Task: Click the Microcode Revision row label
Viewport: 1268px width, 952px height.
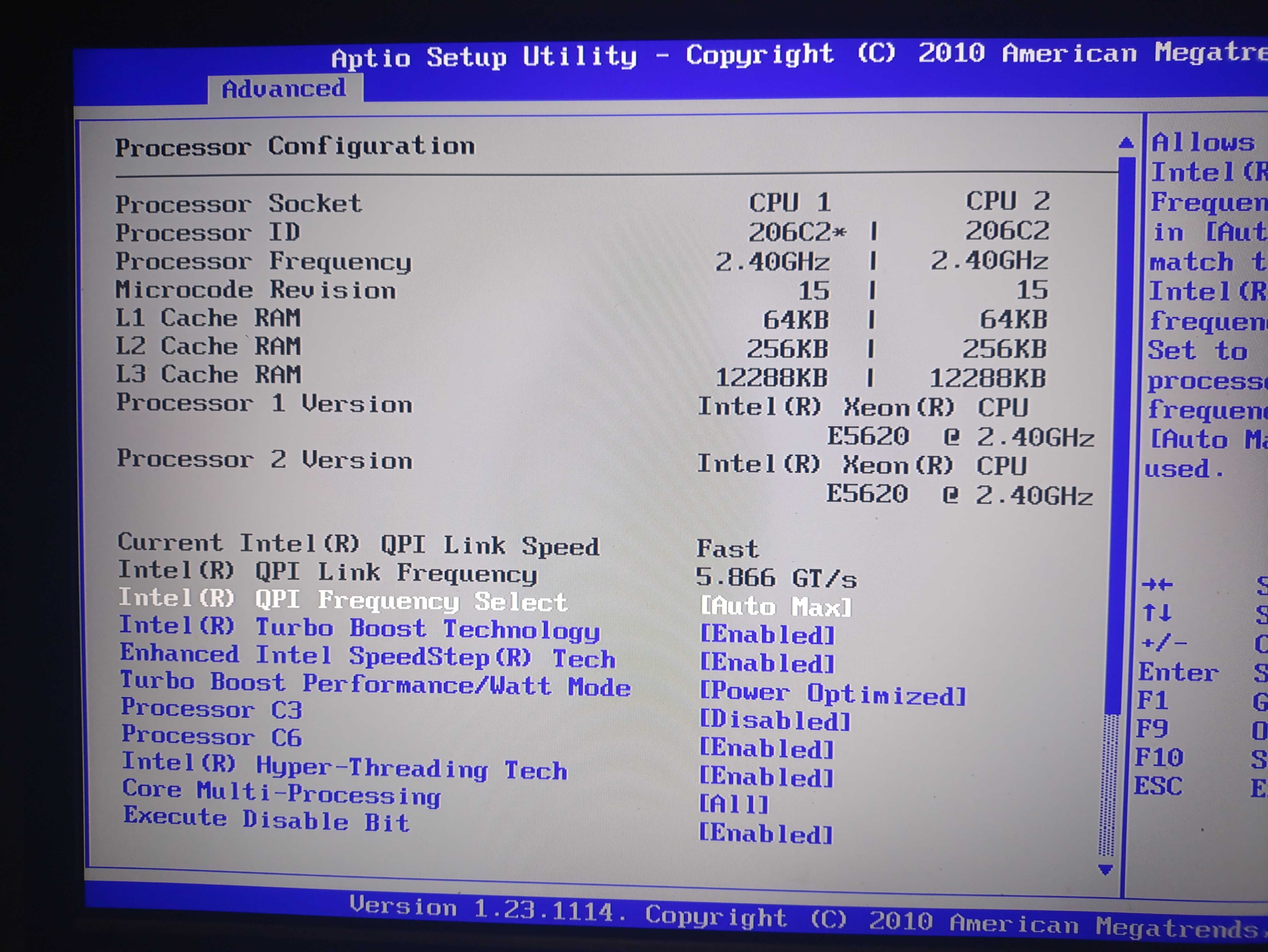Action: [x=256, y=290]
